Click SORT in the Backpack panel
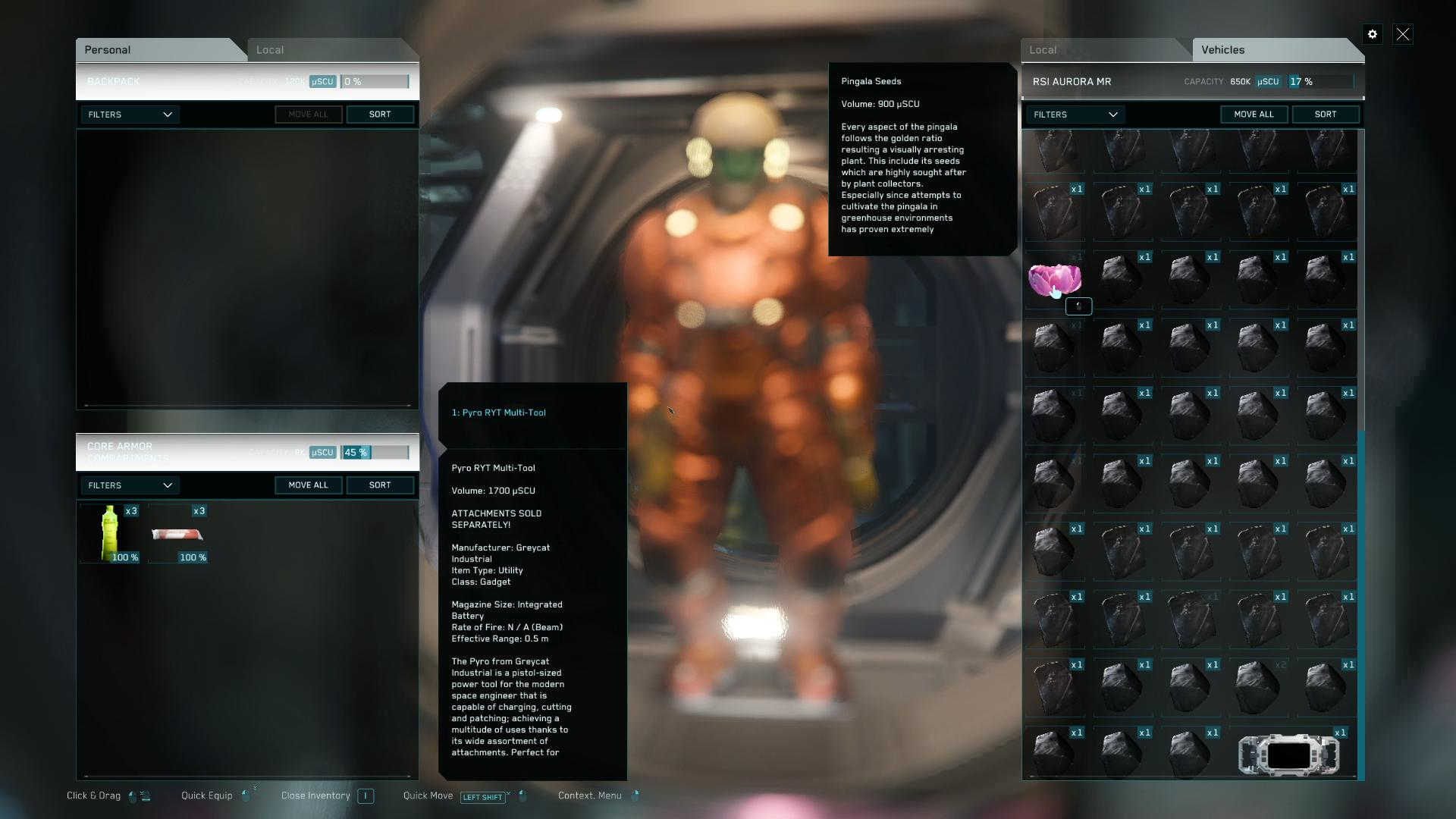Image resolution: width=1456 pixels, height=819 pixels. [x=380, y=115]
